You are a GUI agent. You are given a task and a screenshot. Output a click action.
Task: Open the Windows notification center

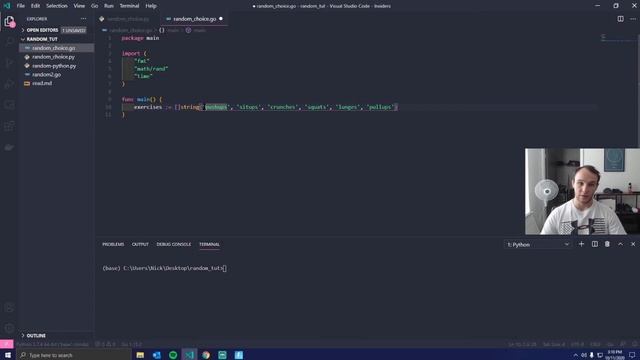point(632,355)
